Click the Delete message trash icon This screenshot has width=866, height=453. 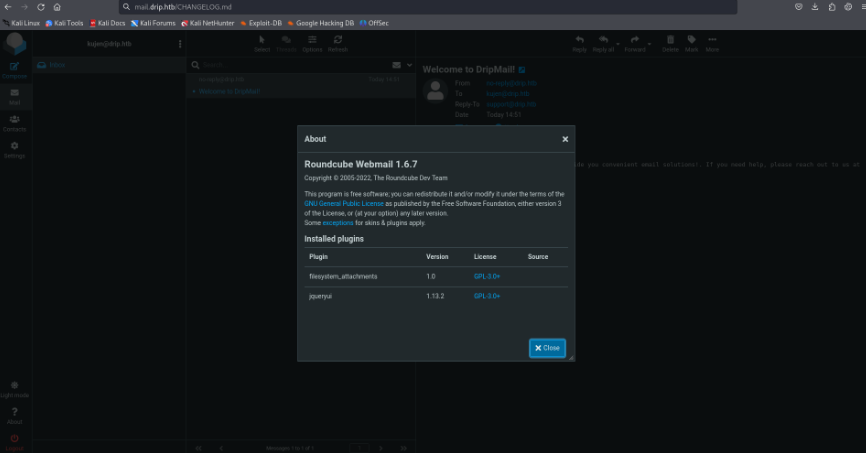point(669,42)
